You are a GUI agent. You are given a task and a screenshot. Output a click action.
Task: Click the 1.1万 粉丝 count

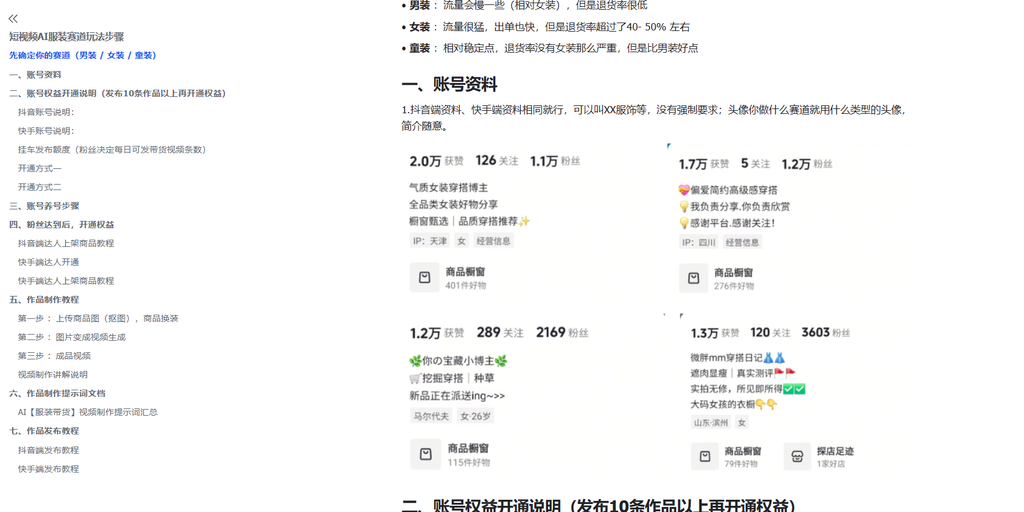(x=555, y=161)
